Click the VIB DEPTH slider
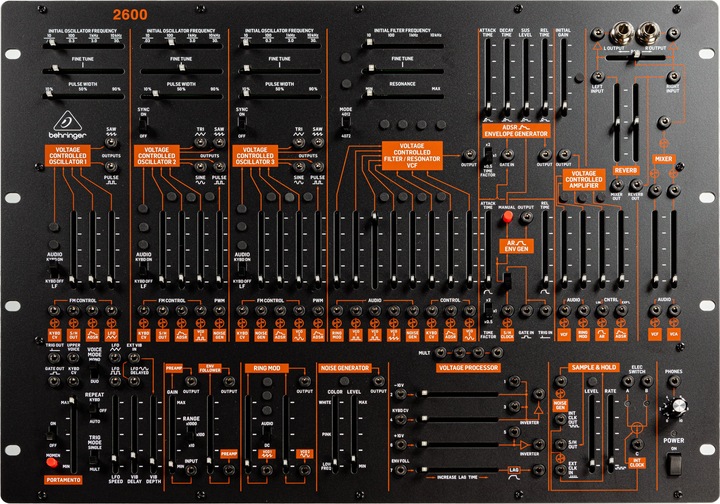Screen dimensions: 720x504 pos(153,434)
